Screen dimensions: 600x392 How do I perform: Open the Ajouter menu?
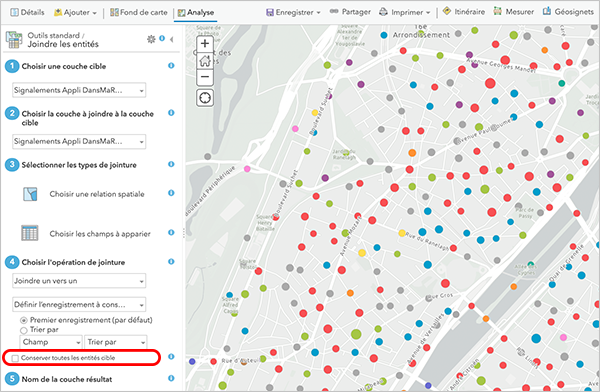point(75,12)
